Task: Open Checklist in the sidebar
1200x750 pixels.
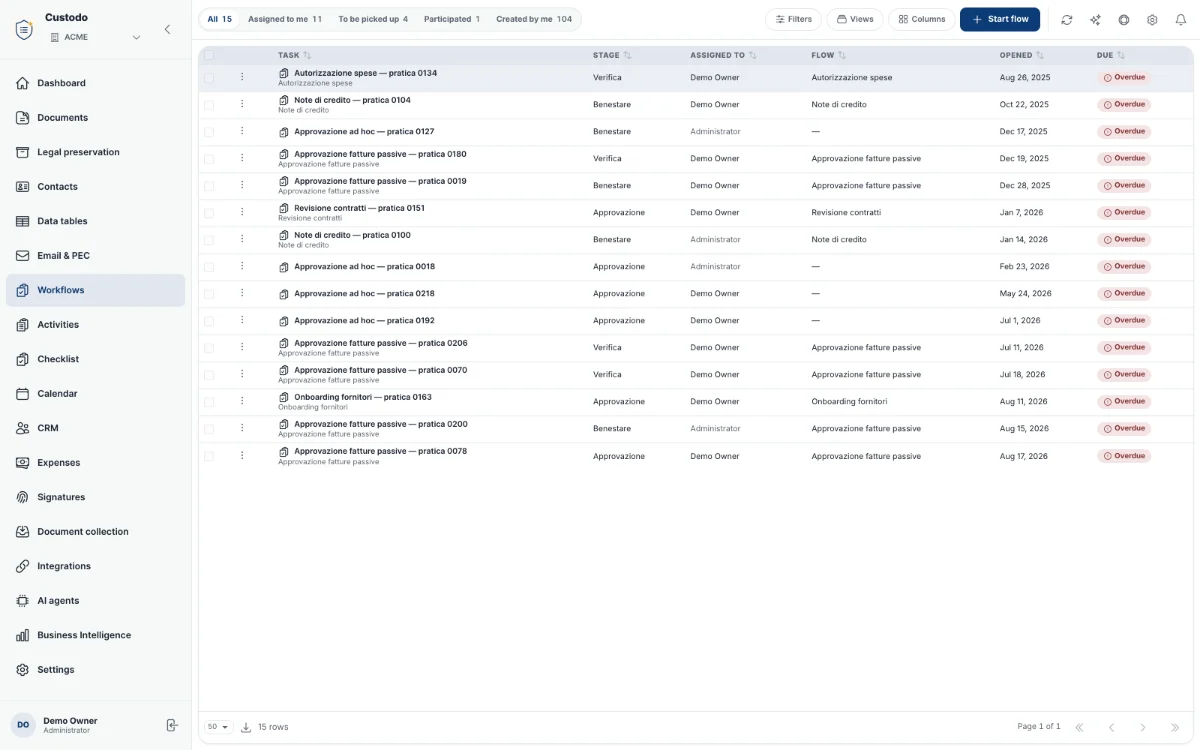Action: coord(95,359)
